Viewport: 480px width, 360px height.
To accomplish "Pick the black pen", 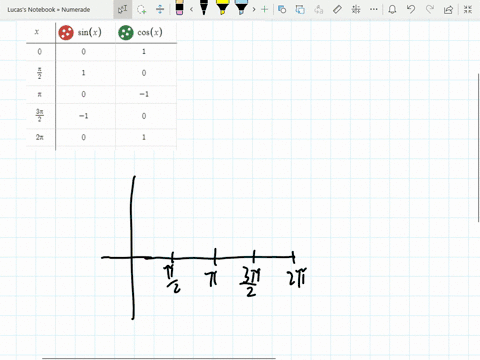I will click(x=204, y=7).
